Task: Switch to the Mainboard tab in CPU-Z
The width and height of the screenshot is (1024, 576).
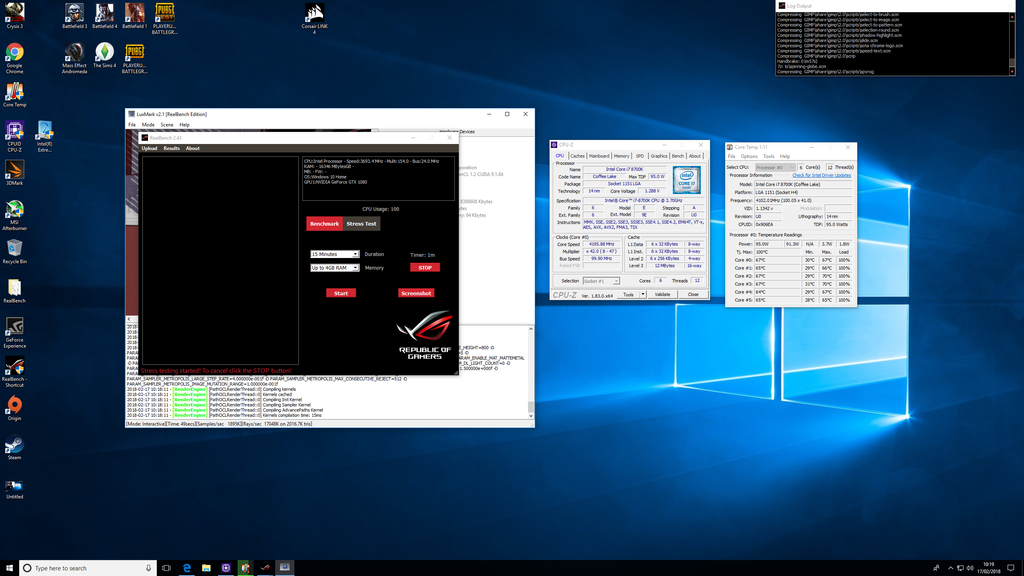Action: 599,156
